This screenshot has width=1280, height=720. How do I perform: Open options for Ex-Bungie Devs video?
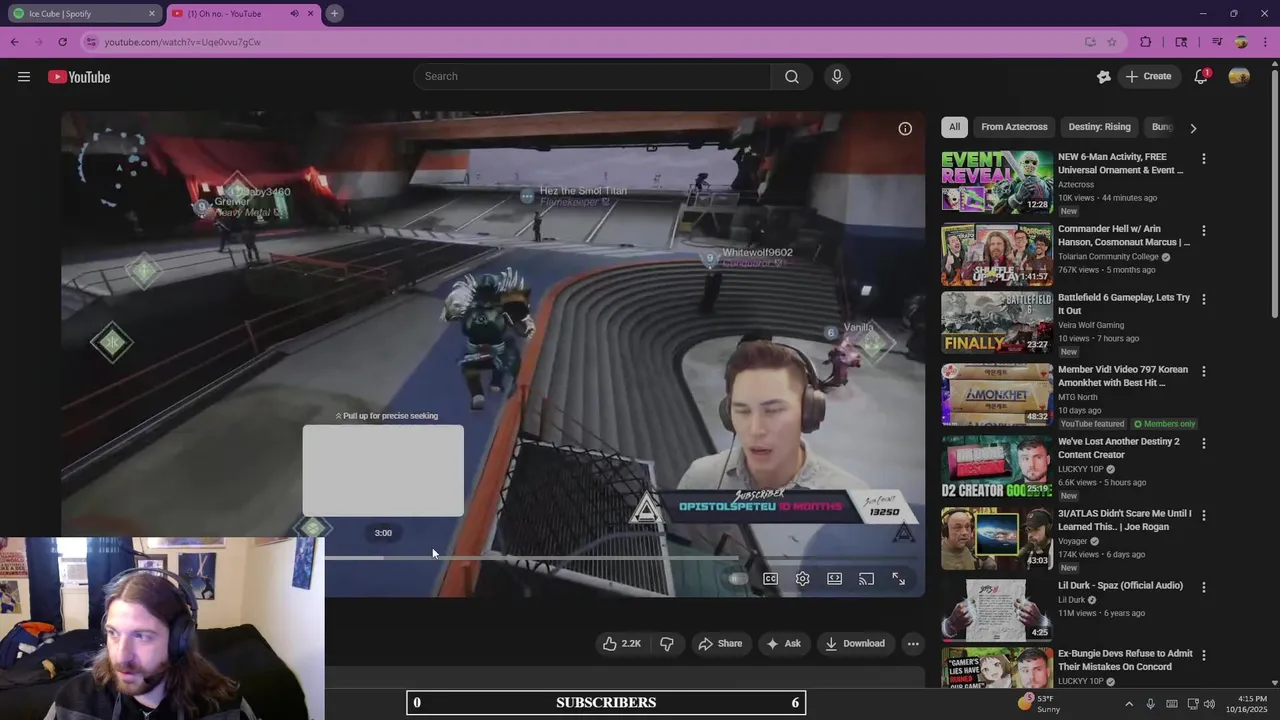(x=1203, y=655)
